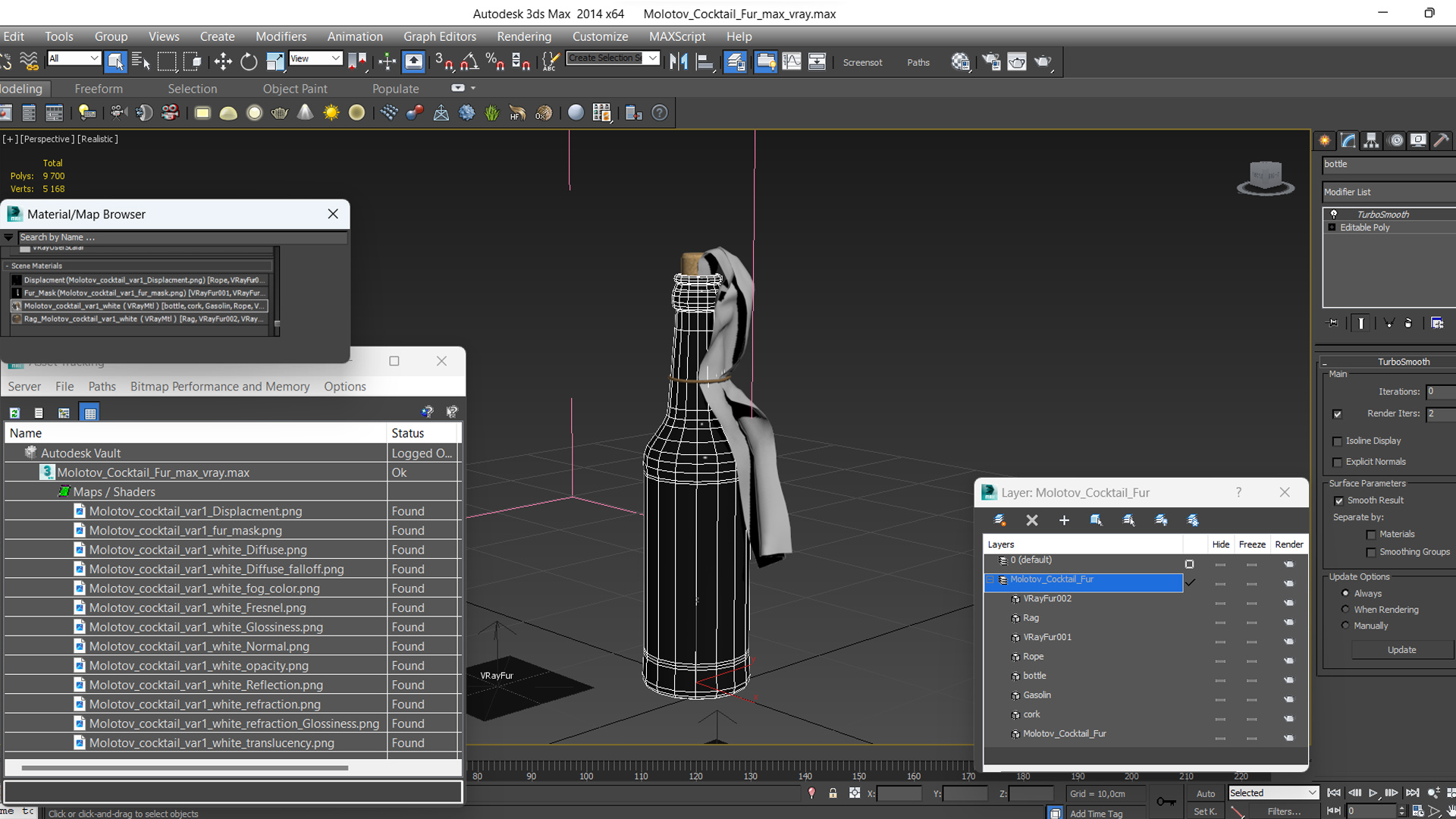This screenshot has width=1456, height=819.
Task: Click Create New Layer icon in Layer dialog
Action: pos(999,520)
